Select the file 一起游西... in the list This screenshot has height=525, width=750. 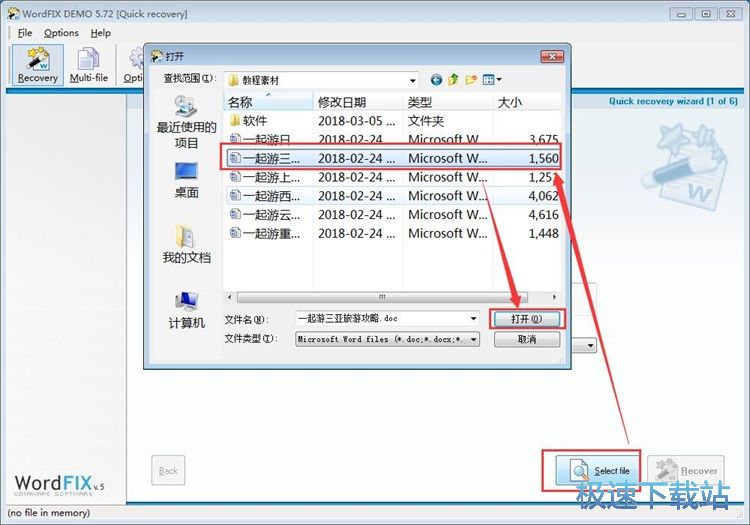[x=393, y=196]
